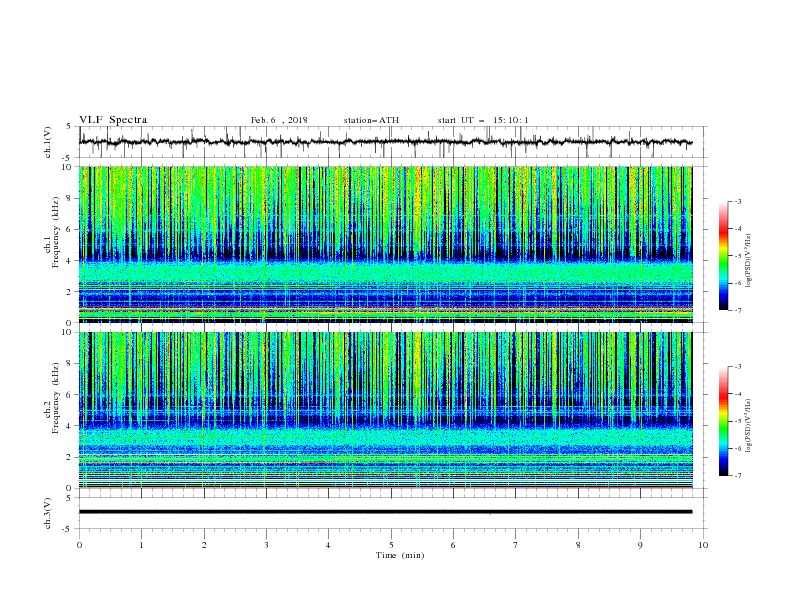Click the time axis tick label "1"

click(141, 545)
